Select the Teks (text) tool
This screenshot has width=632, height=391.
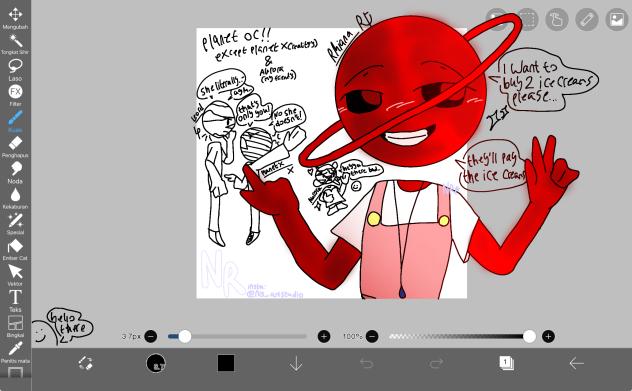pos(15,301)
